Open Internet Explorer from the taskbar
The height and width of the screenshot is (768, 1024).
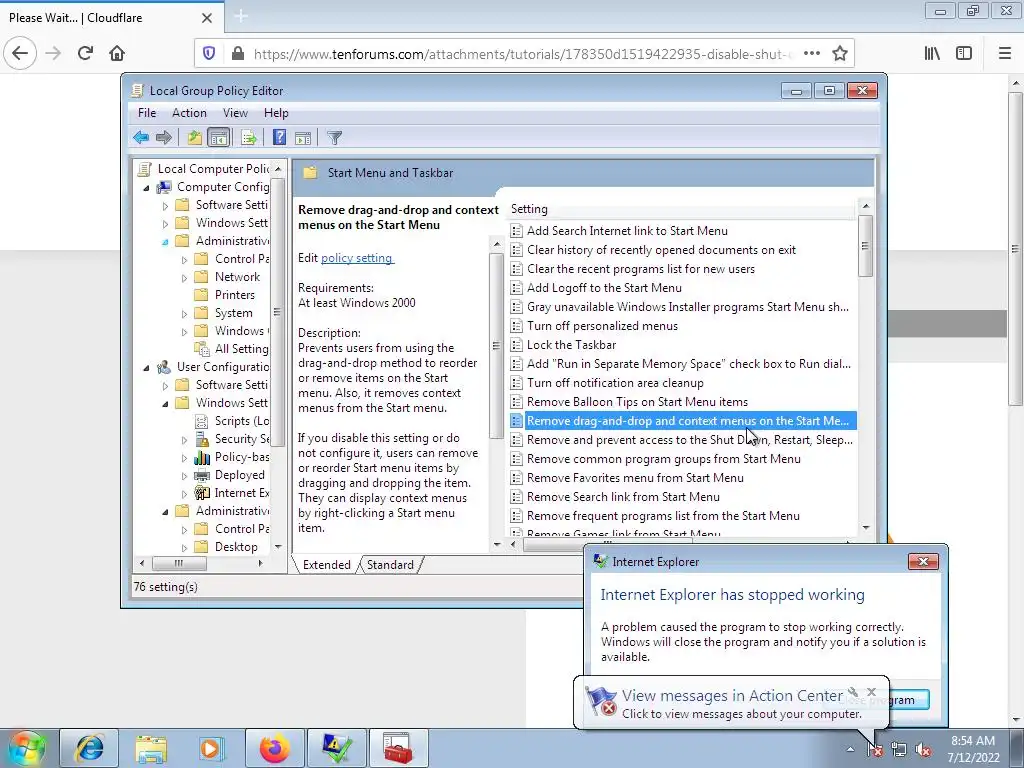(x=89, y=748)
